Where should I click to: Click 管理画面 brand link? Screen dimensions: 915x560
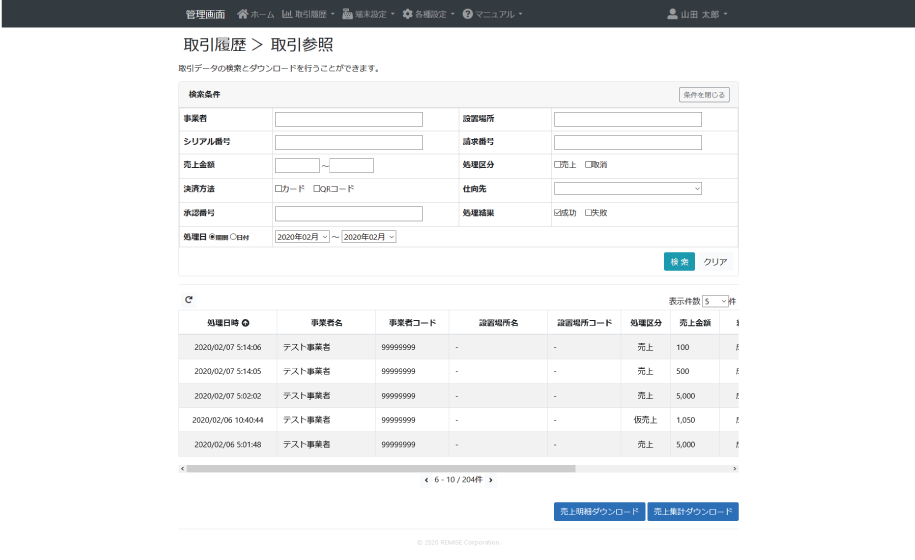pyautogui.click(x=205, y=14)
